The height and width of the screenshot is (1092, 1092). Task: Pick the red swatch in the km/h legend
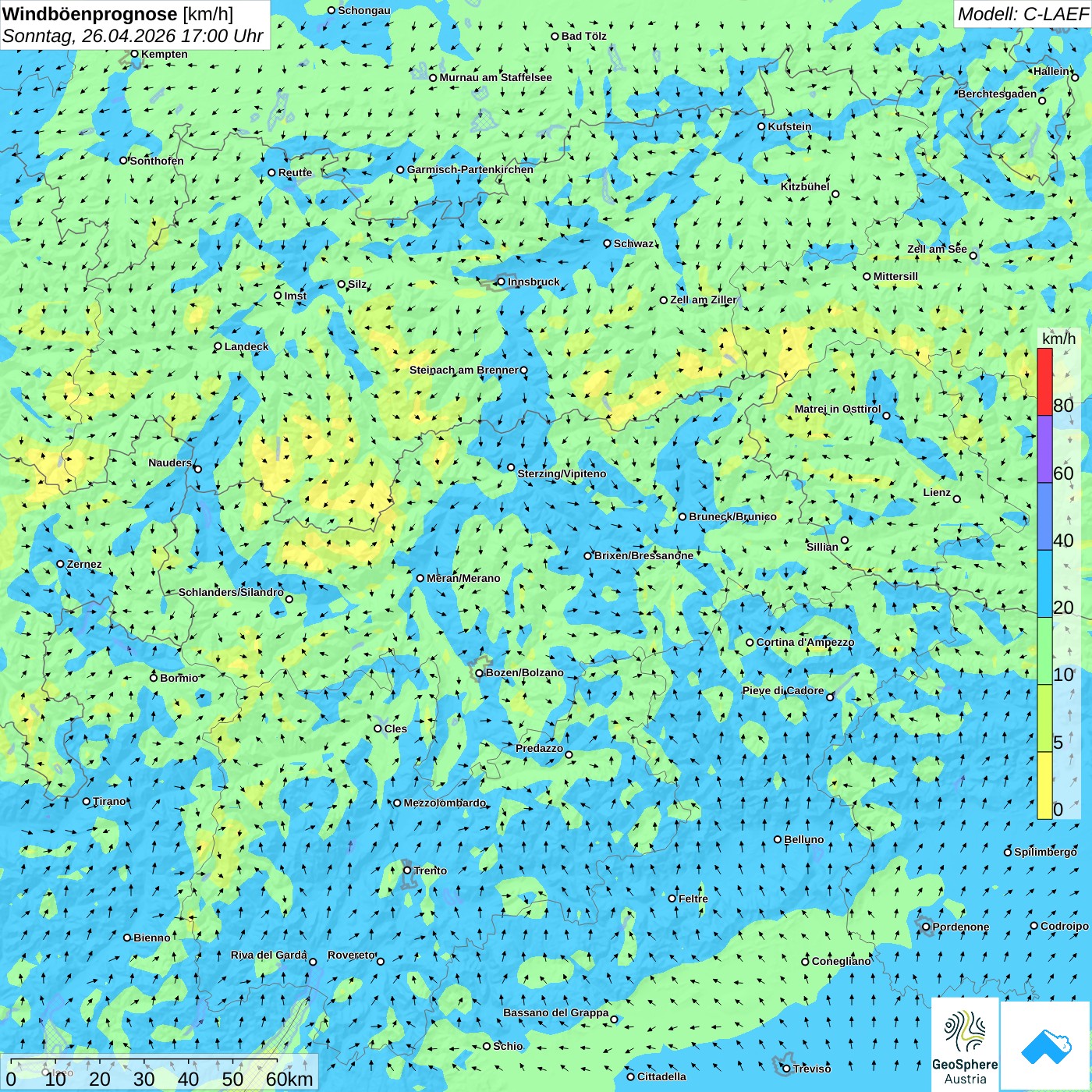(x=1044, y=381)
